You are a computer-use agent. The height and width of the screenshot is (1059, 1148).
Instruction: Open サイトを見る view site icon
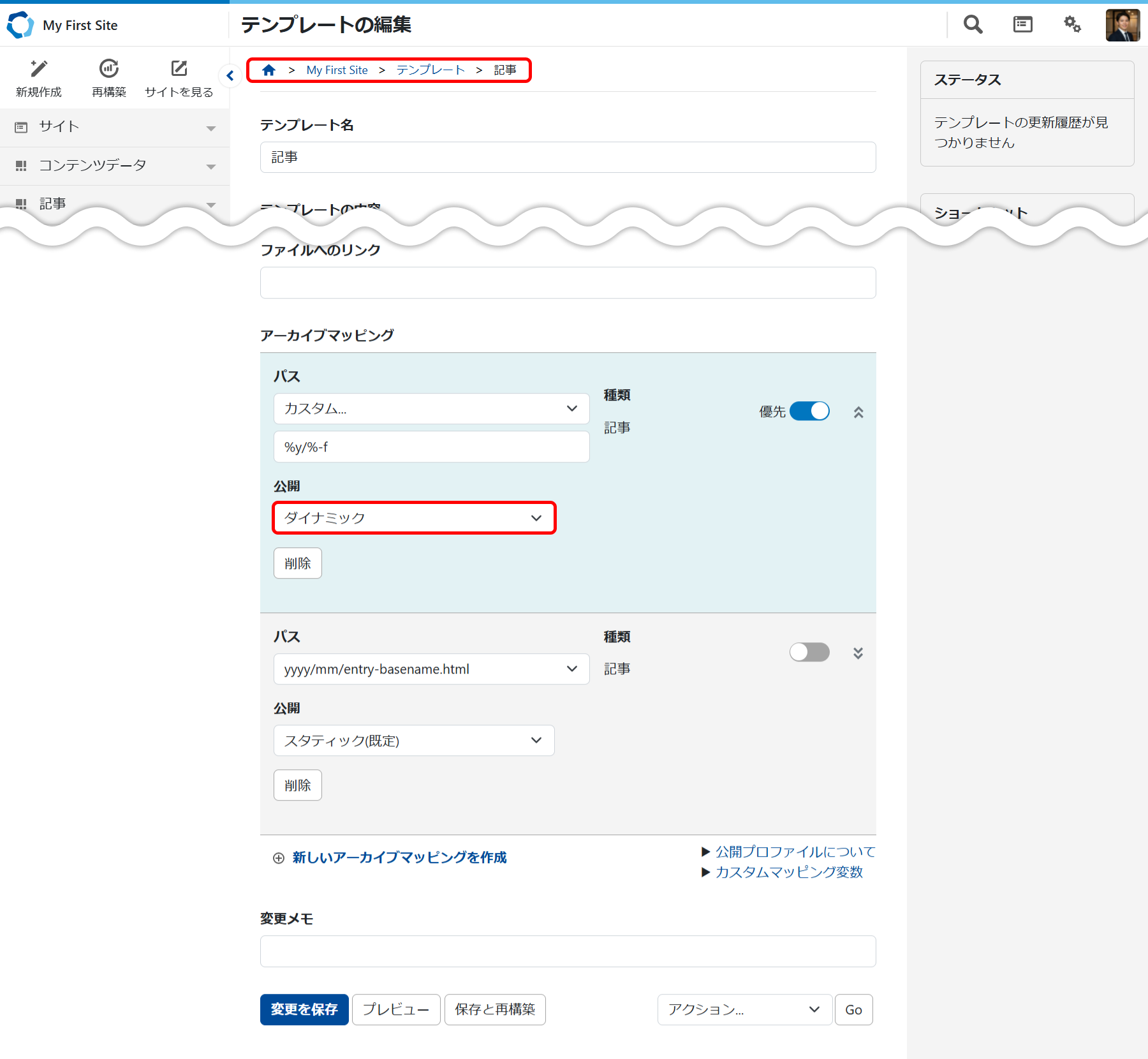(x=179, y=69)
